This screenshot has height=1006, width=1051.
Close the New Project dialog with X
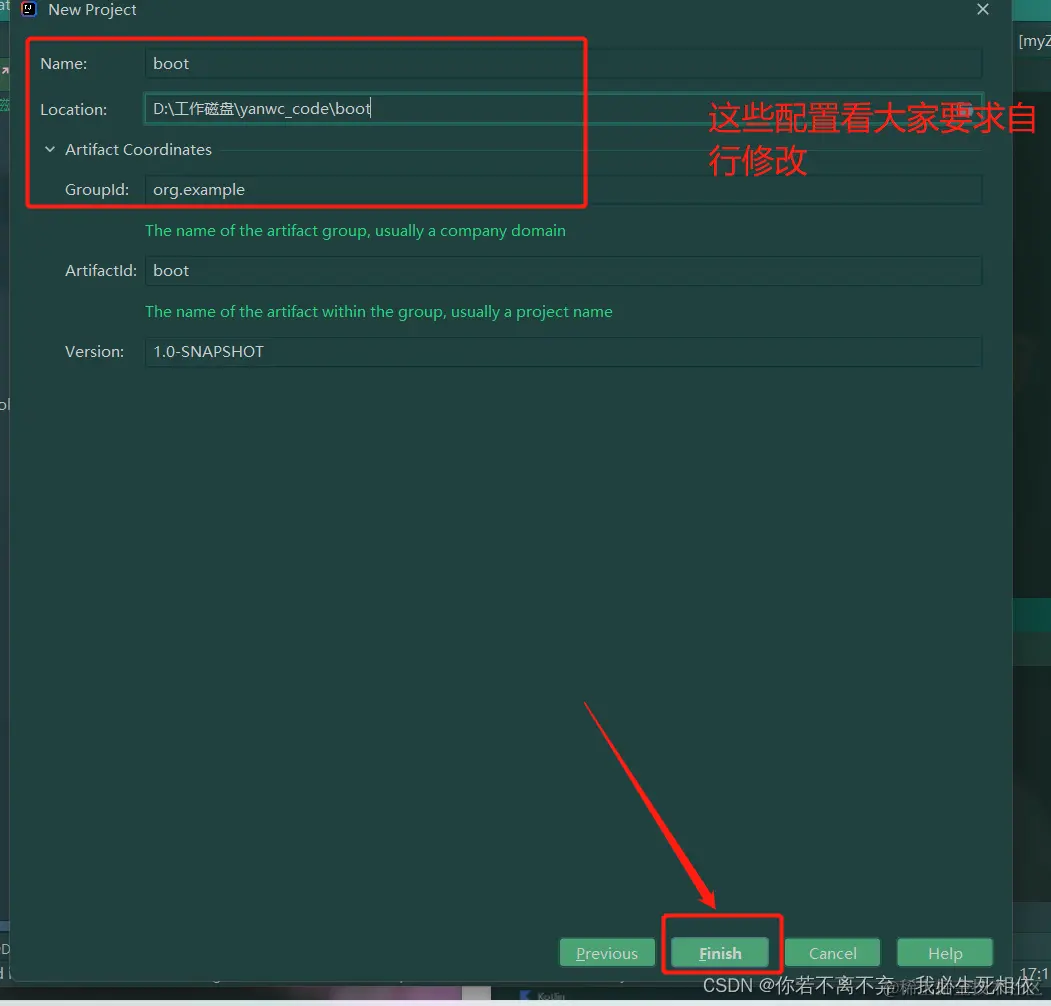pyautogui.click(x=982, y=9)
